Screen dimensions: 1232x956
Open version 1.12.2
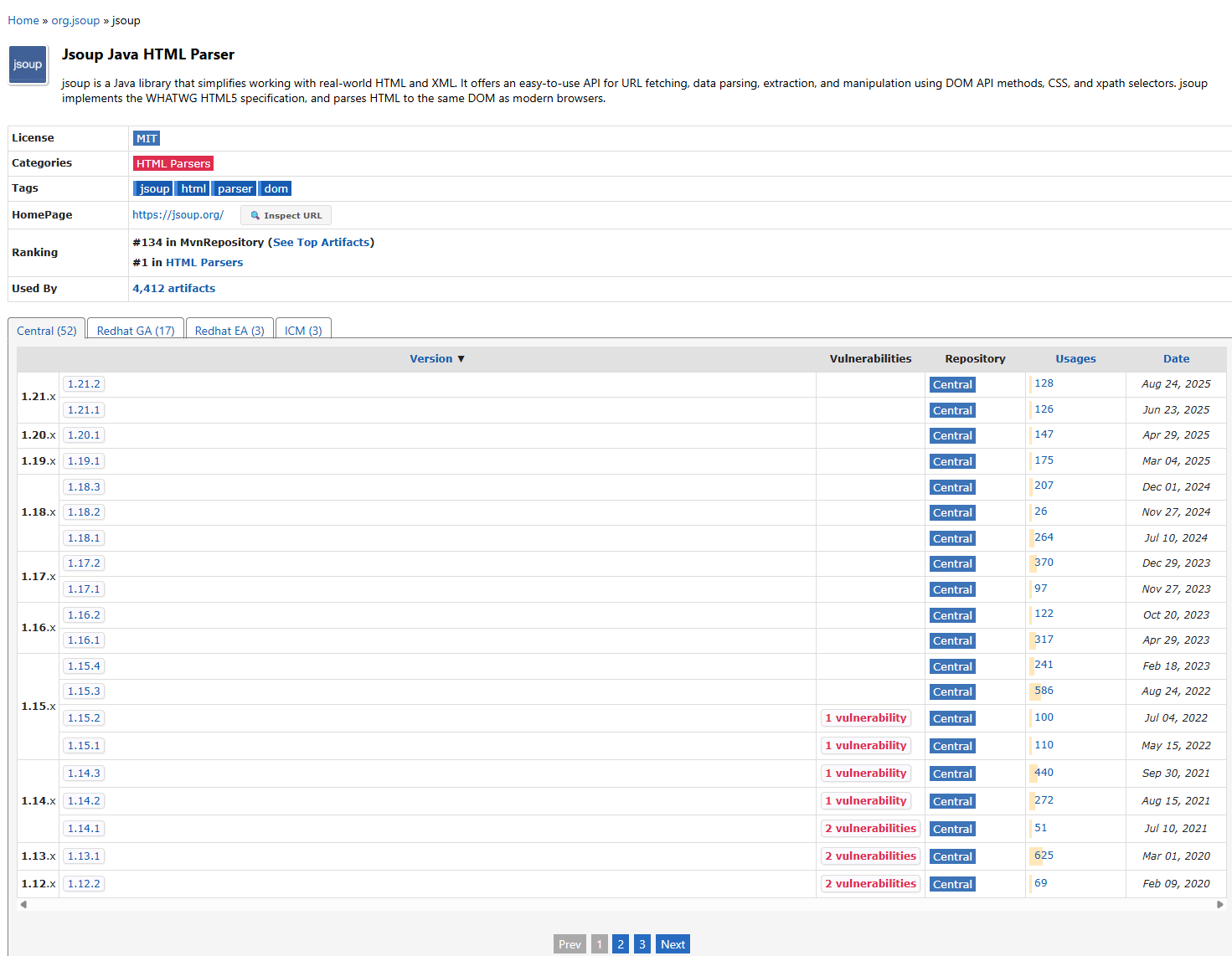point(84,884)
